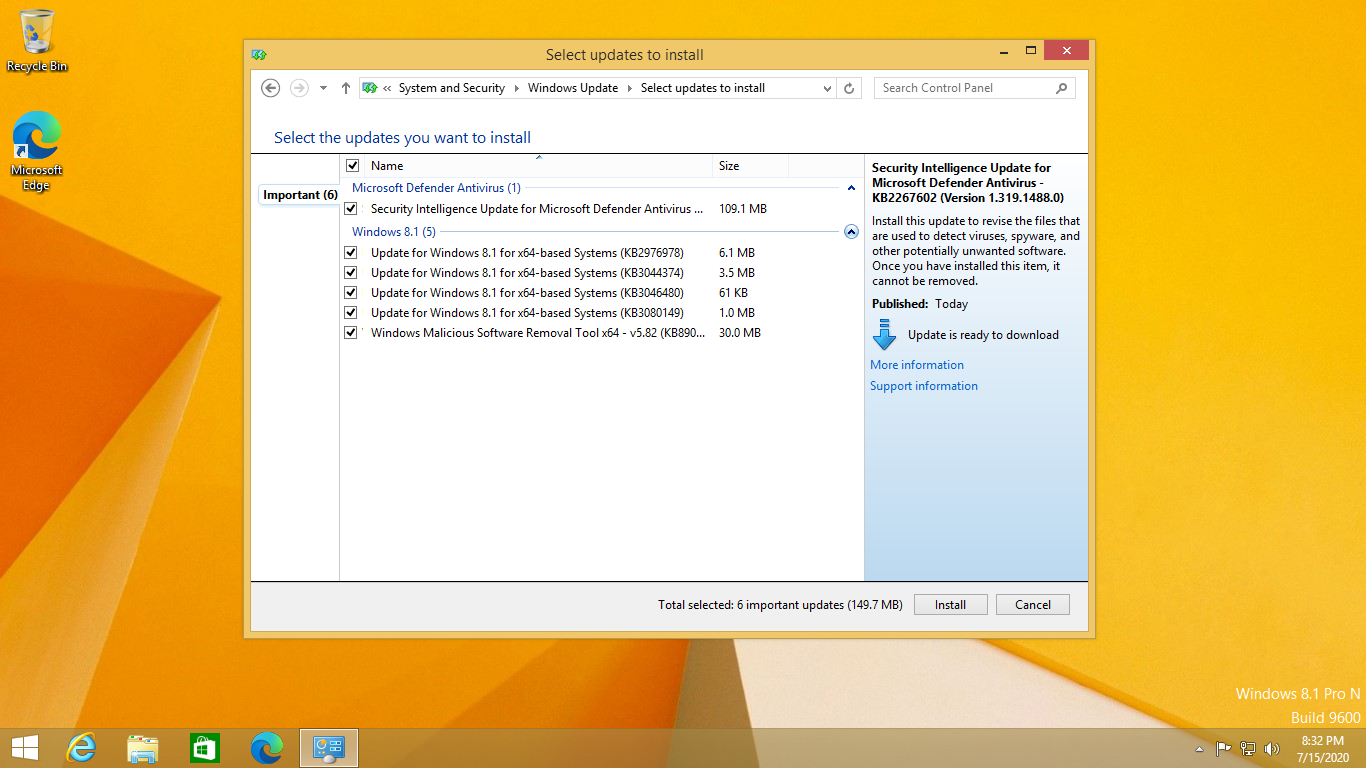Minimize the Select updates window
Screen dimensions: 1366x768
pyautogui.click(x=1003, y=50)
